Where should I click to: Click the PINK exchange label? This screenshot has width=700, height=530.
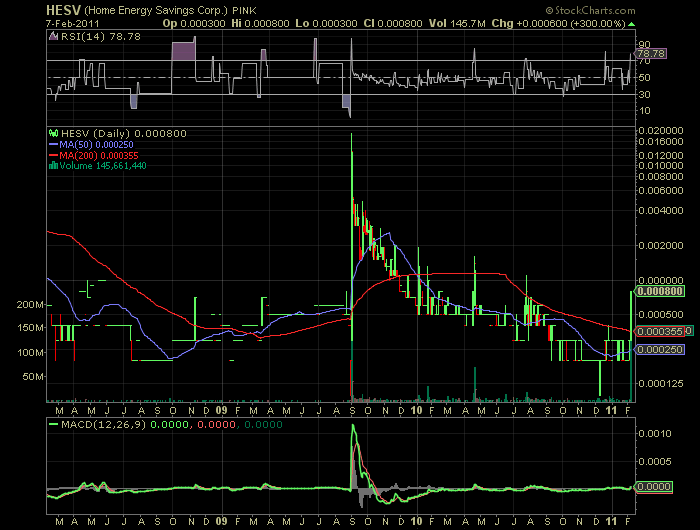(x=244, y=10)
